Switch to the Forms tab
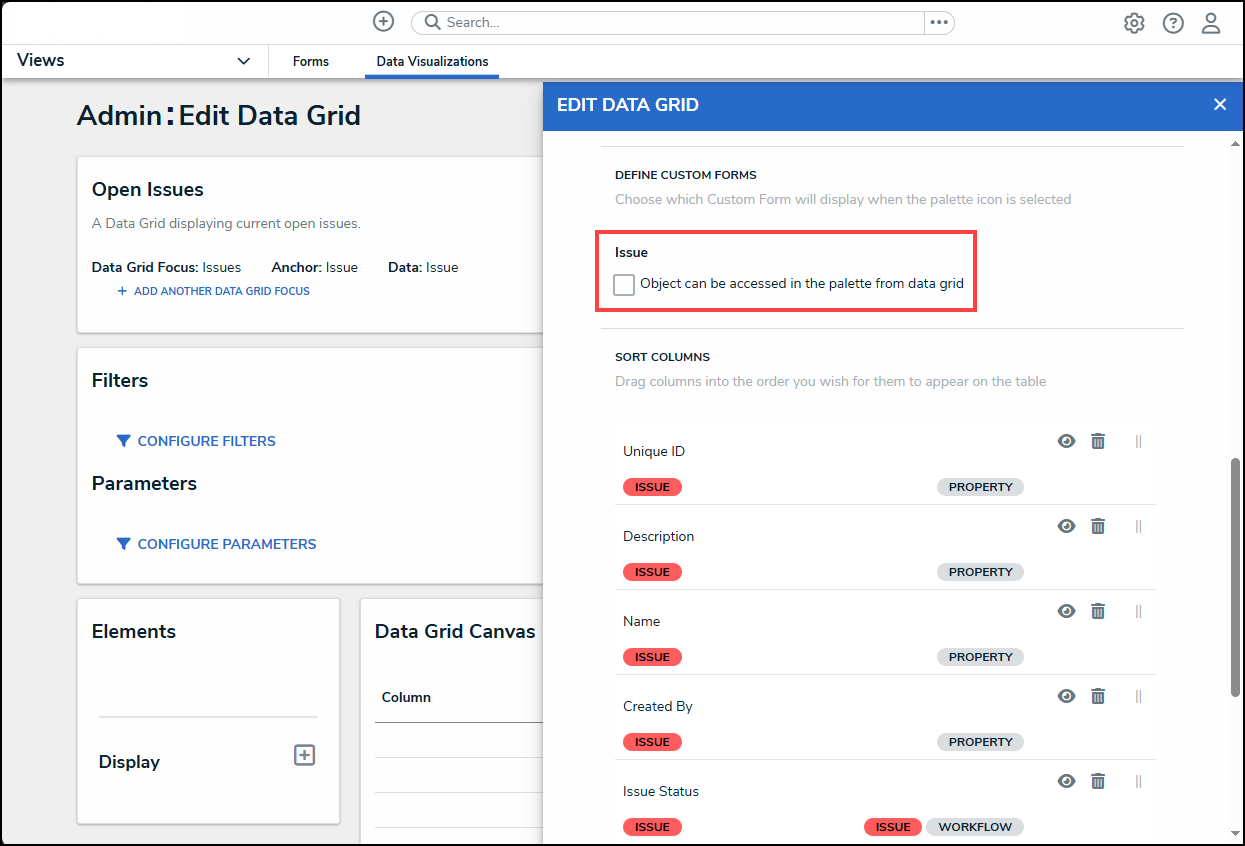The height and width of the screenshot is (846, 1245). [x=311, y=61]
